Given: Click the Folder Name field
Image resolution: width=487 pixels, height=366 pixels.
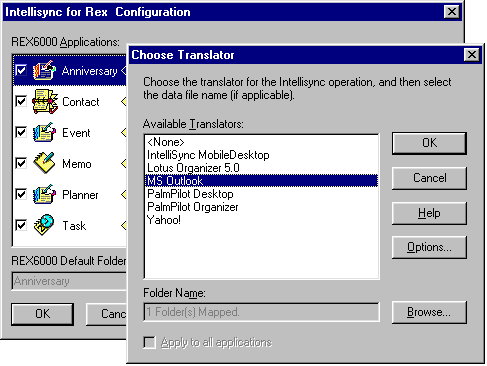Looking at the screenshot, I should pos(261,312).
